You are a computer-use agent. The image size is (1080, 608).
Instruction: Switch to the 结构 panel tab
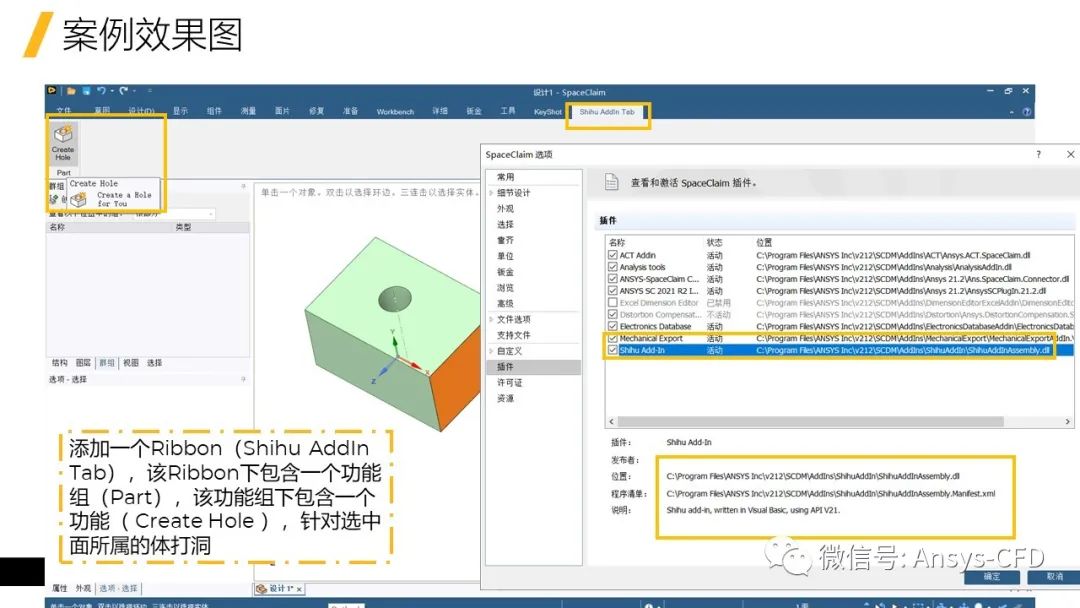coord(59,363)
